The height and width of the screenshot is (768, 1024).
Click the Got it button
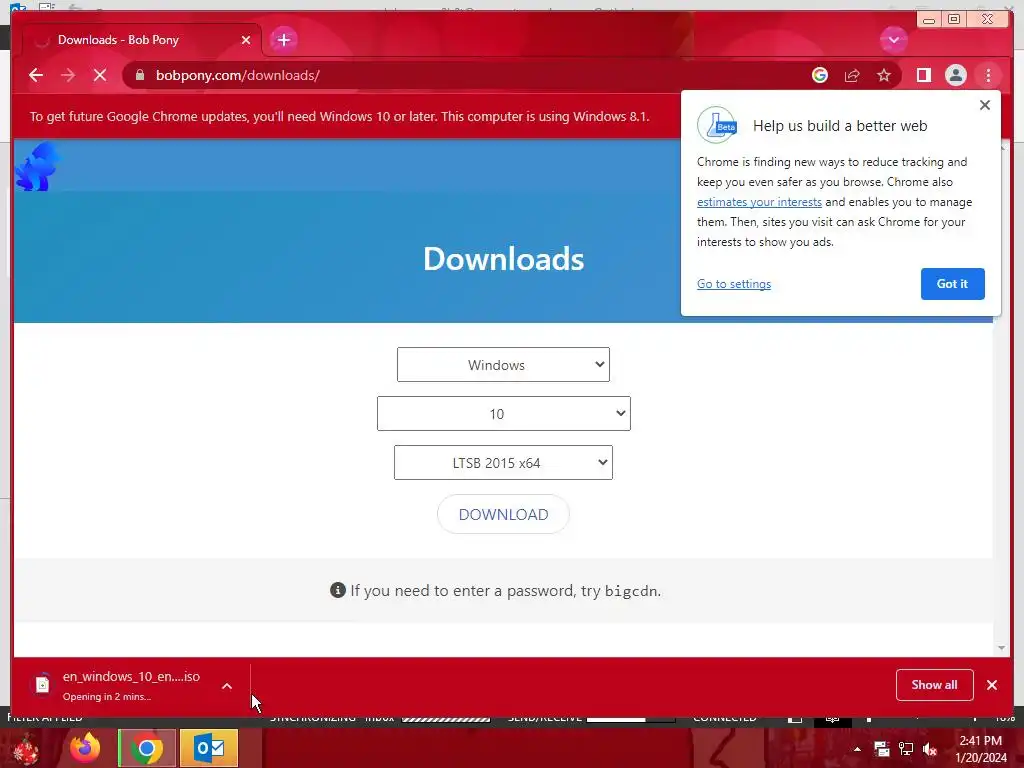coord(952,283)
